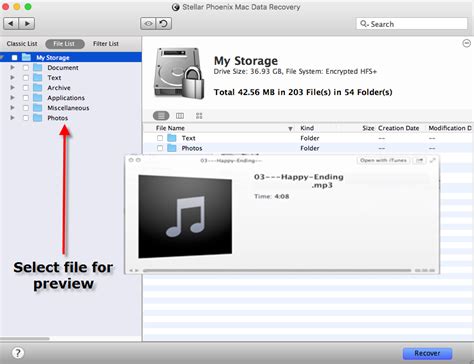474x364 pixels.
Task: Select the Miscellaneous label in tree
Action: tap(68, 108)
